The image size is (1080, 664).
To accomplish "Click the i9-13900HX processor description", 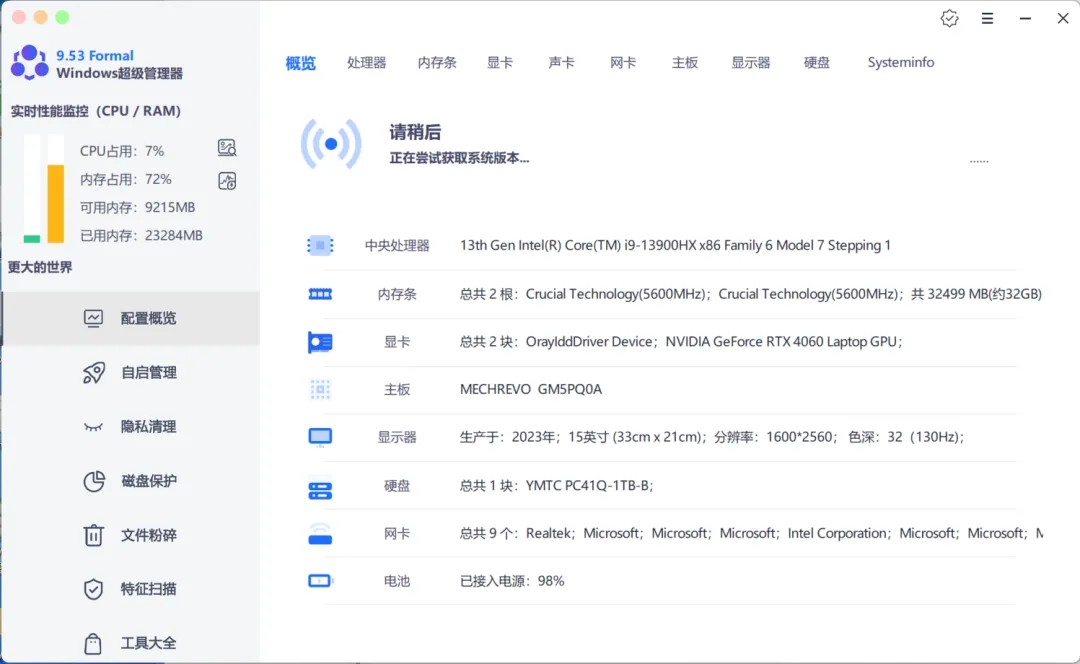I will 675,245.
